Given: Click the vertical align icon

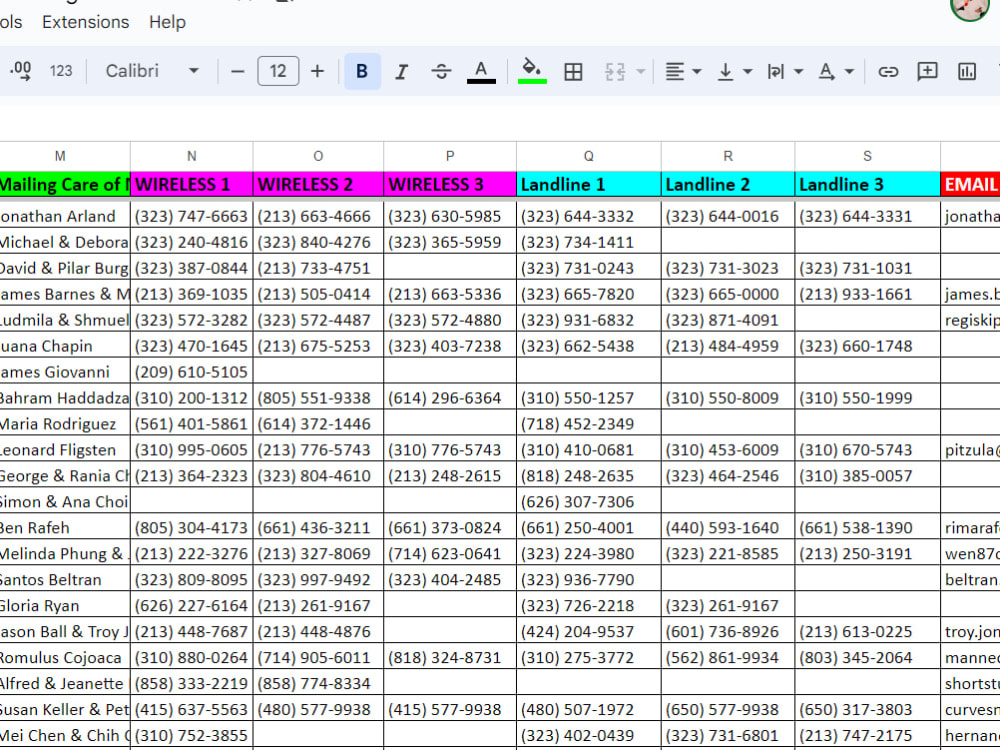Looking at the screenshot, I should (x=725, y=71).
